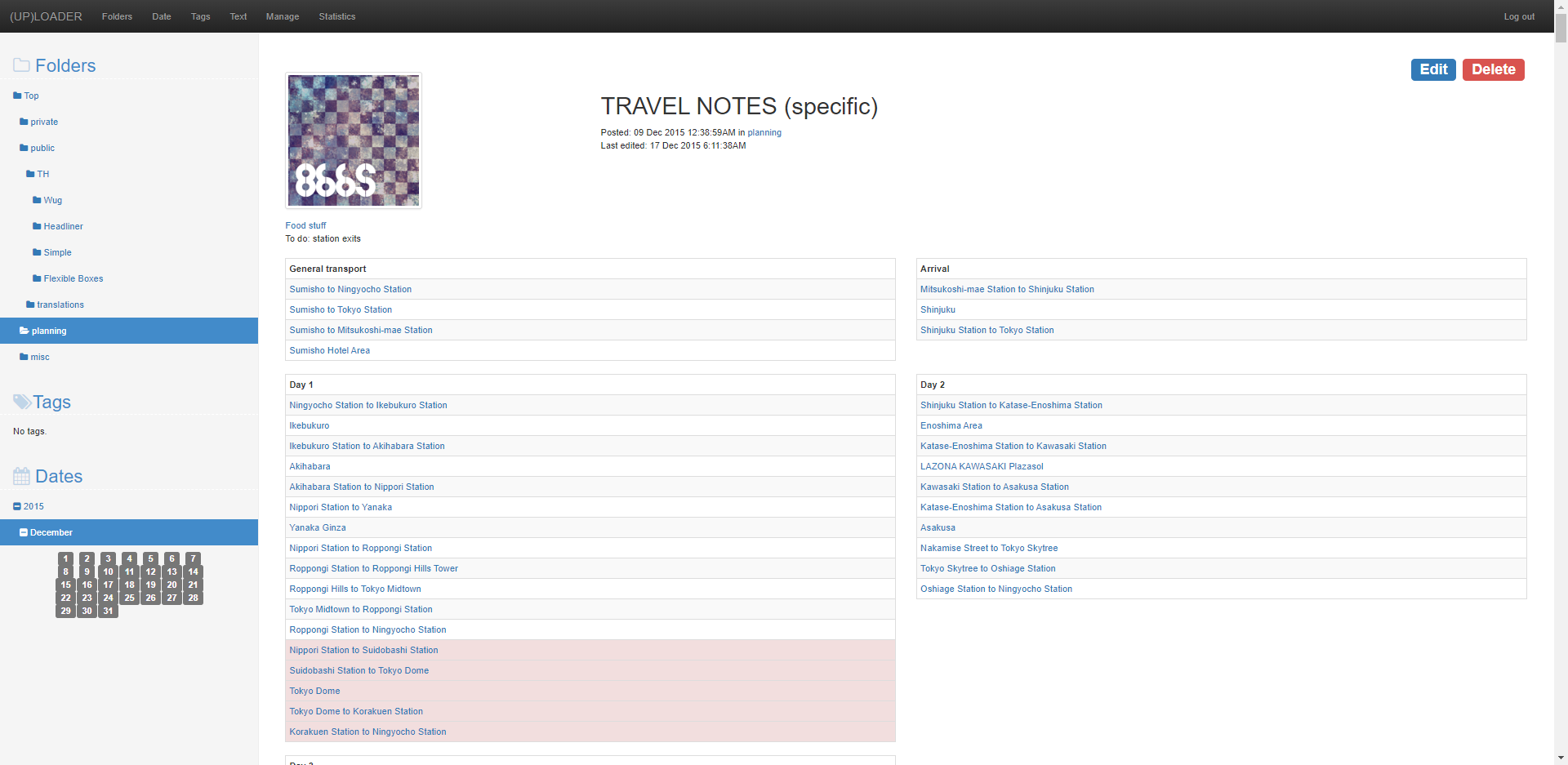Screen dimensions: 1568x765
Task: Go to the Manage menu
Action: (282, 16)
